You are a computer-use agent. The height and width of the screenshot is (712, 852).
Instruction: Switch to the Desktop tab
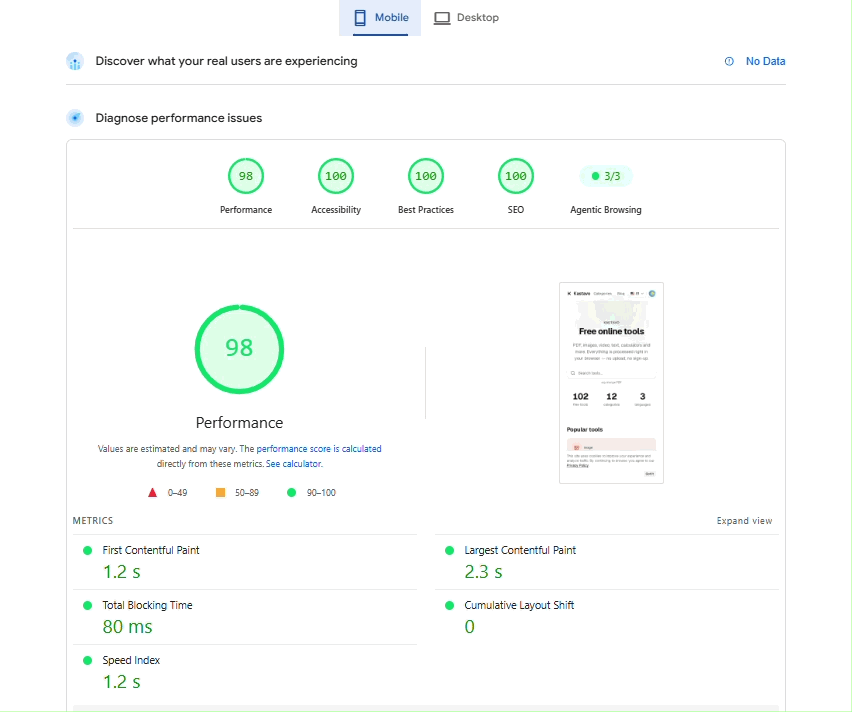pos(466,17)
